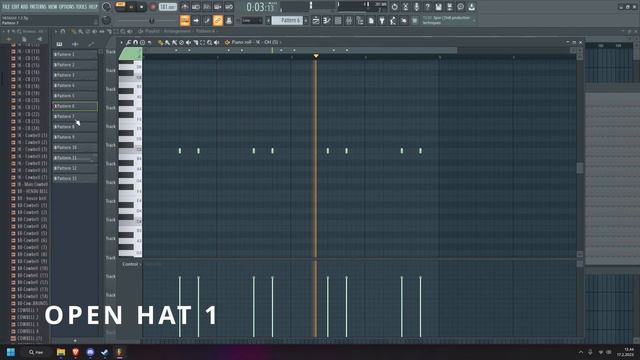This screenshot has height=360, width=640.
Task: Adjust the master pitch knob
Action: 106,20
